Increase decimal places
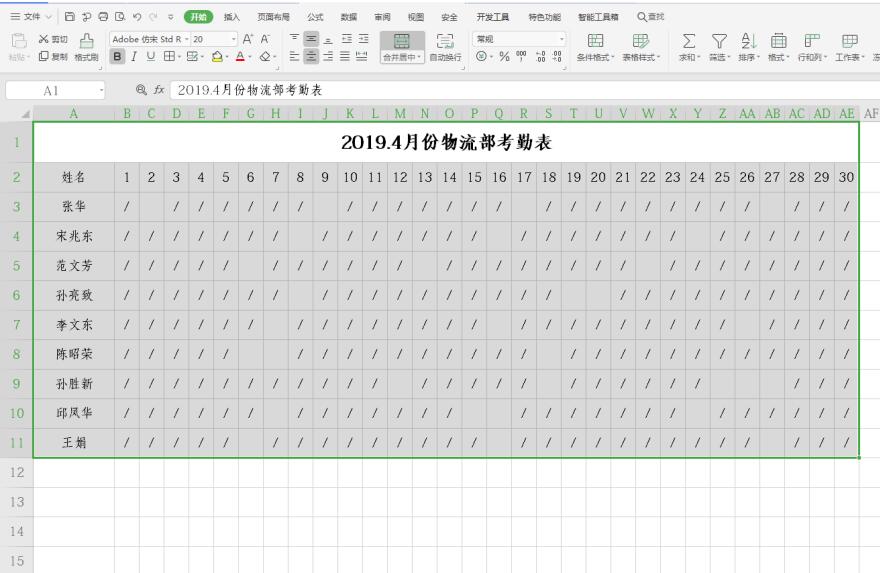Viewport: 880px width, 573px height. tap(540, 56)
